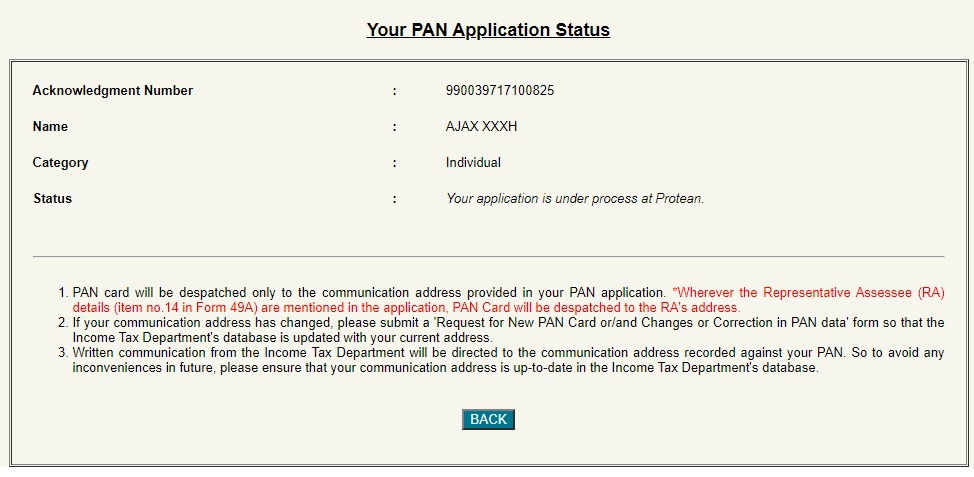Click the Category field label

(x=60, y=163)
